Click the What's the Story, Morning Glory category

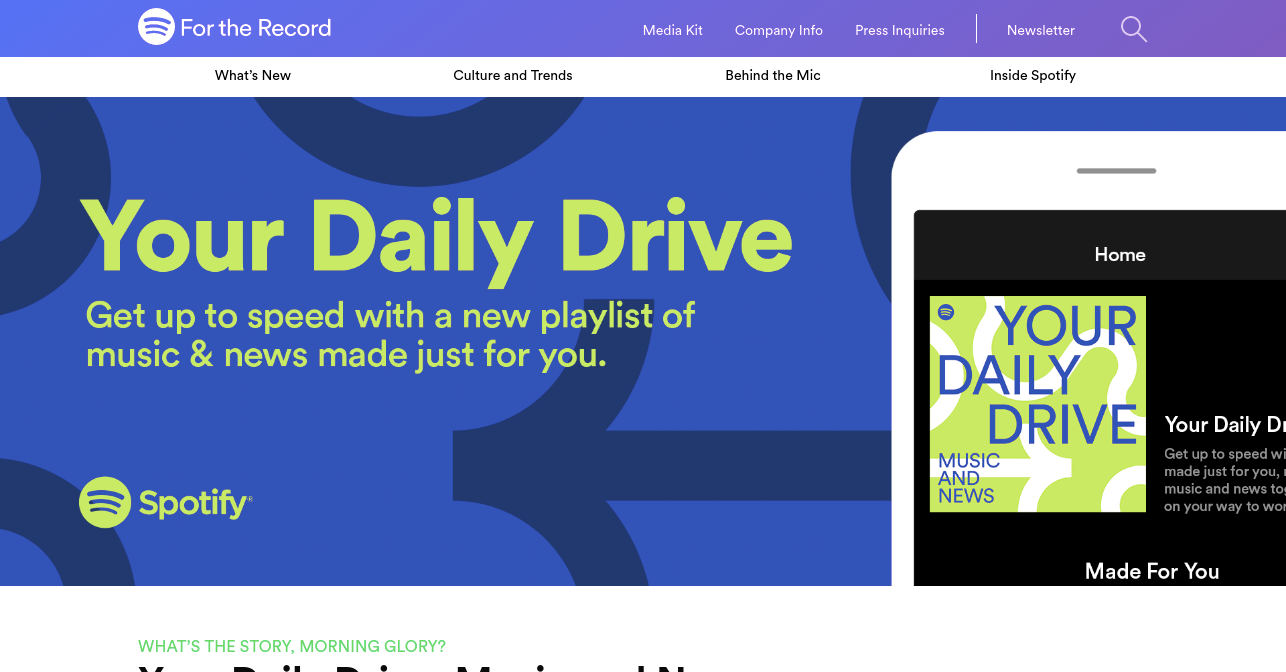pos(292,646)
